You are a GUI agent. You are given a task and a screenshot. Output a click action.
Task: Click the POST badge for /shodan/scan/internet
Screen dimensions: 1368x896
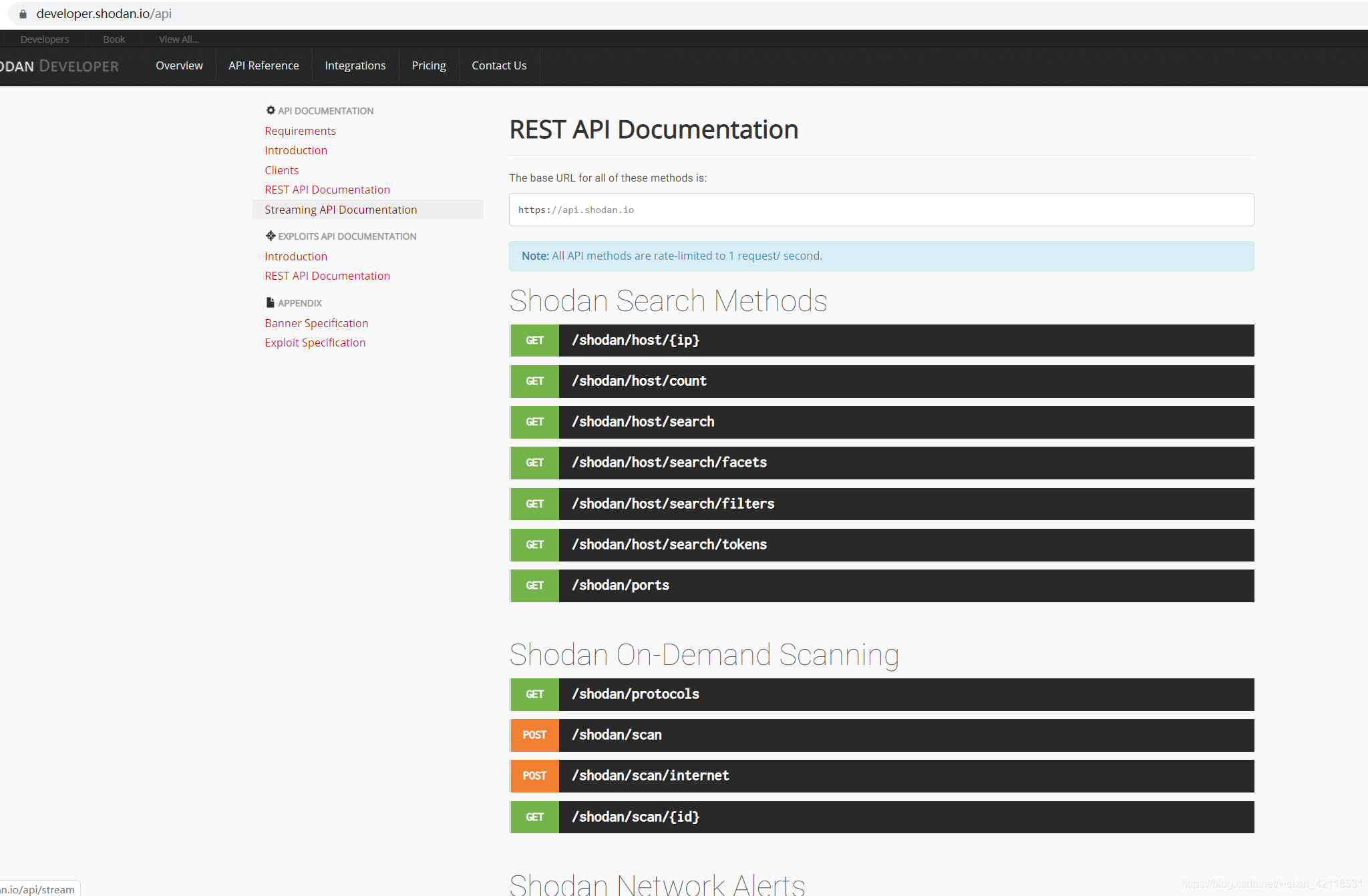click(x=534, y=776)
